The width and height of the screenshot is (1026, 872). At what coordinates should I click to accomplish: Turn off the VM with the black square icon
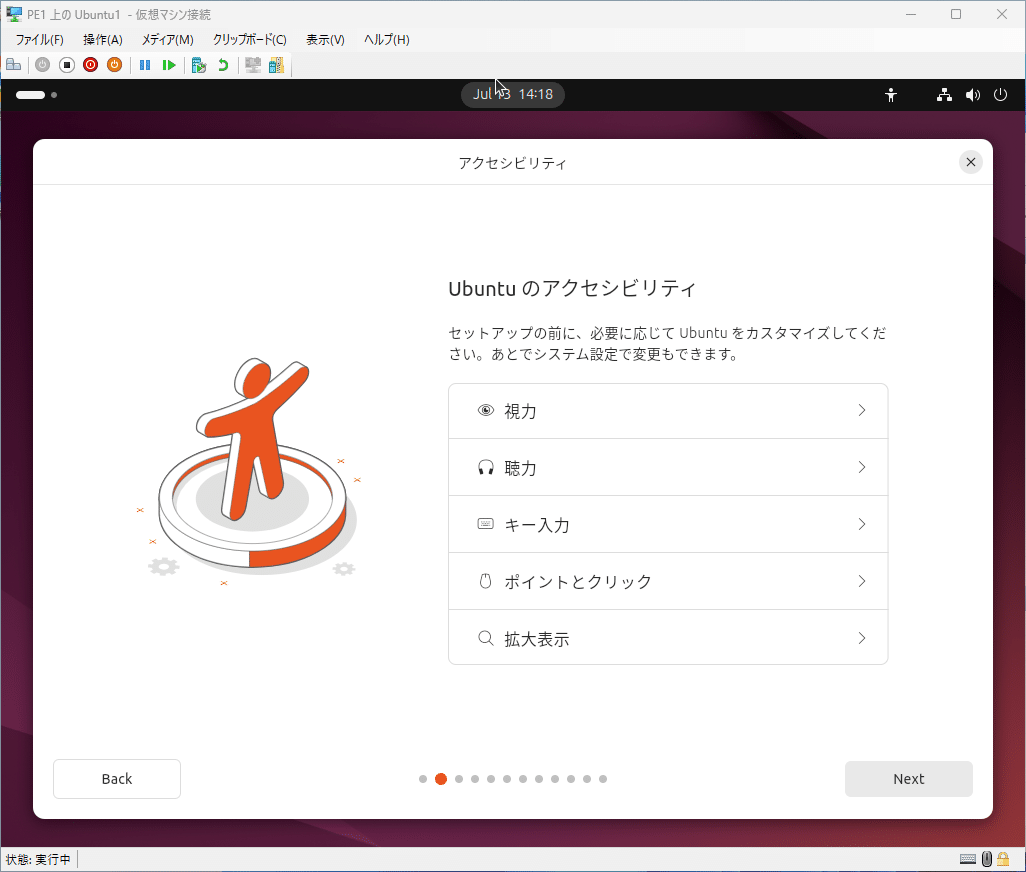click(67, 65)
